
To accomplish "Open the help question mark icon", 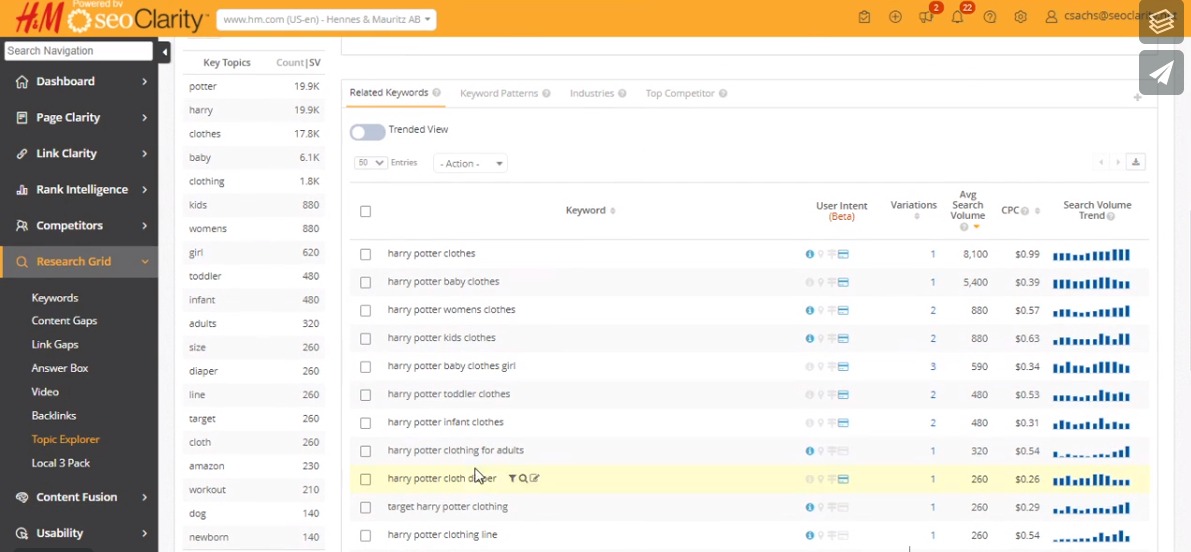I will (990, 17).
